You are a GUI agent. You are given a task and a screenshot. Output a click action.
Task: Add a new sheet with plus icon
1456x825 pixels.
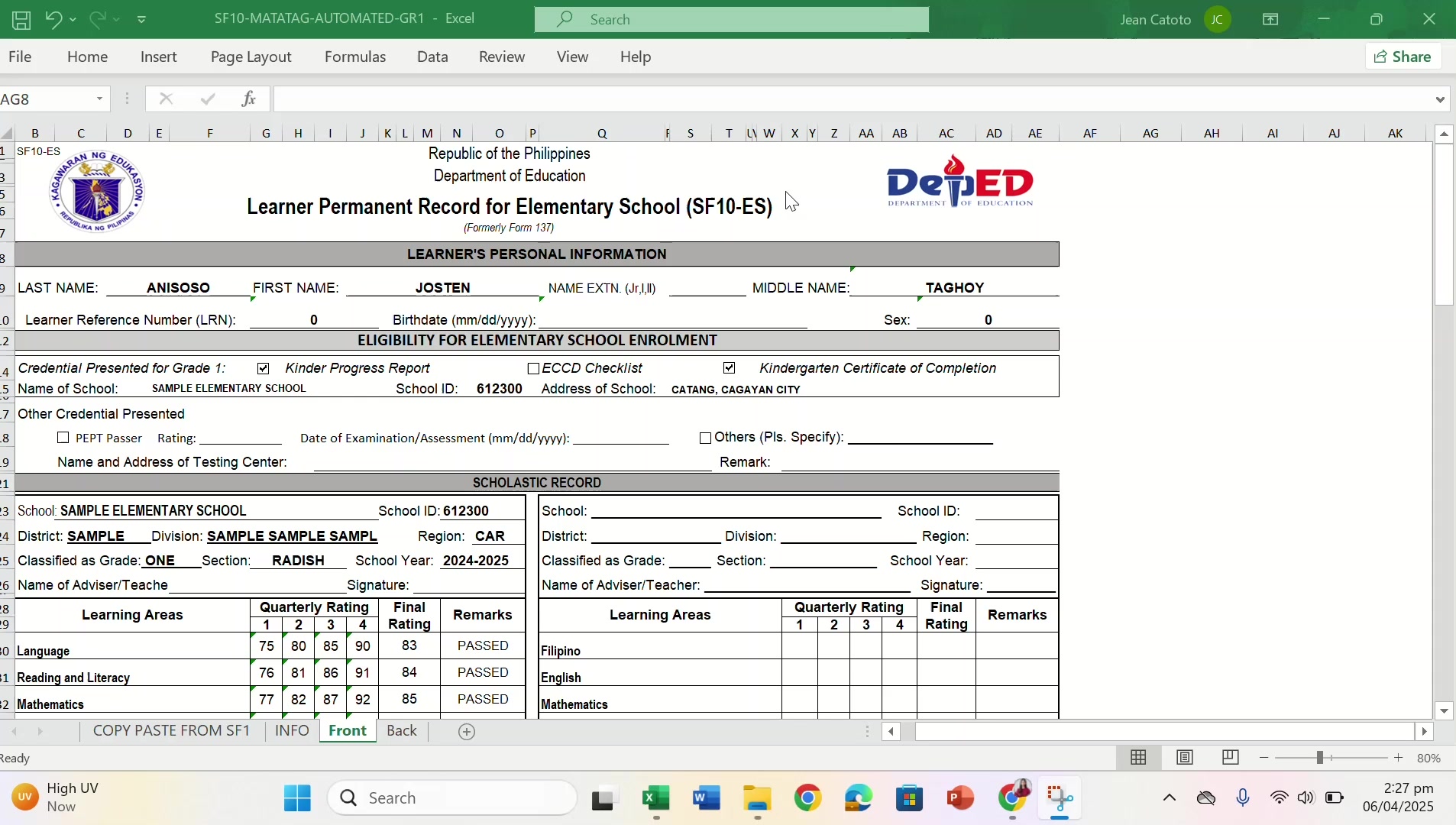click(x=467, y=732)
